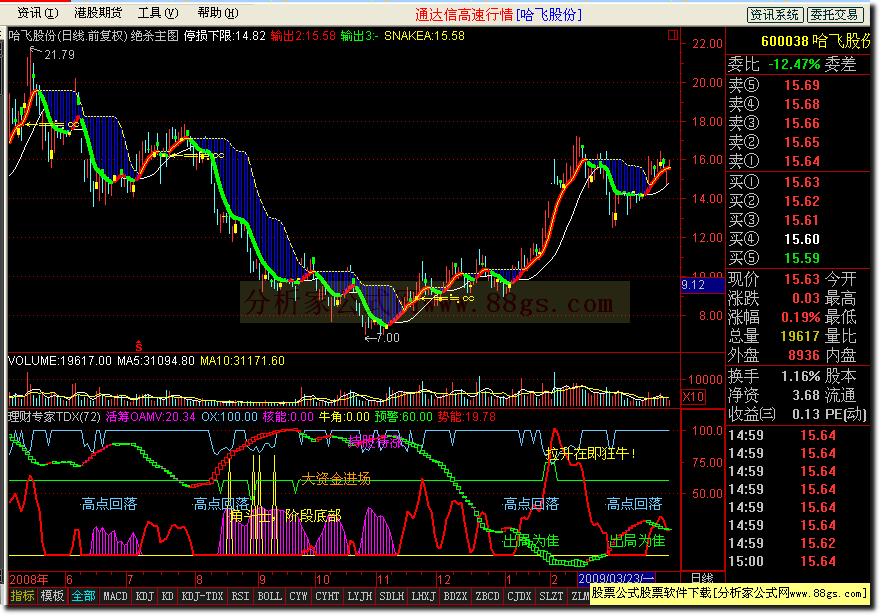882x616 pixels.
Task: Expand the 工具 dropdown menu
Action: pyautogui.click(x=158, y=13)
